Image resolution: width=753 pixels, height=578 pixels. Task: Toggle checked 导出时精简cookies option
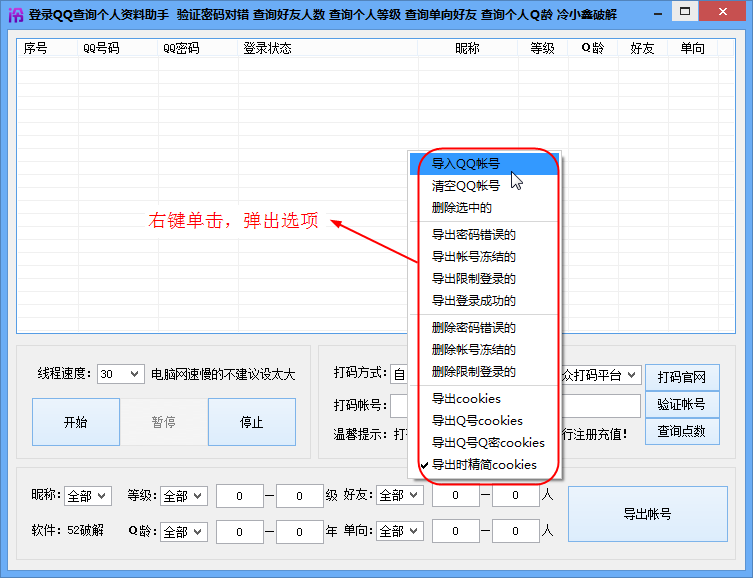(x=484, y=465)
